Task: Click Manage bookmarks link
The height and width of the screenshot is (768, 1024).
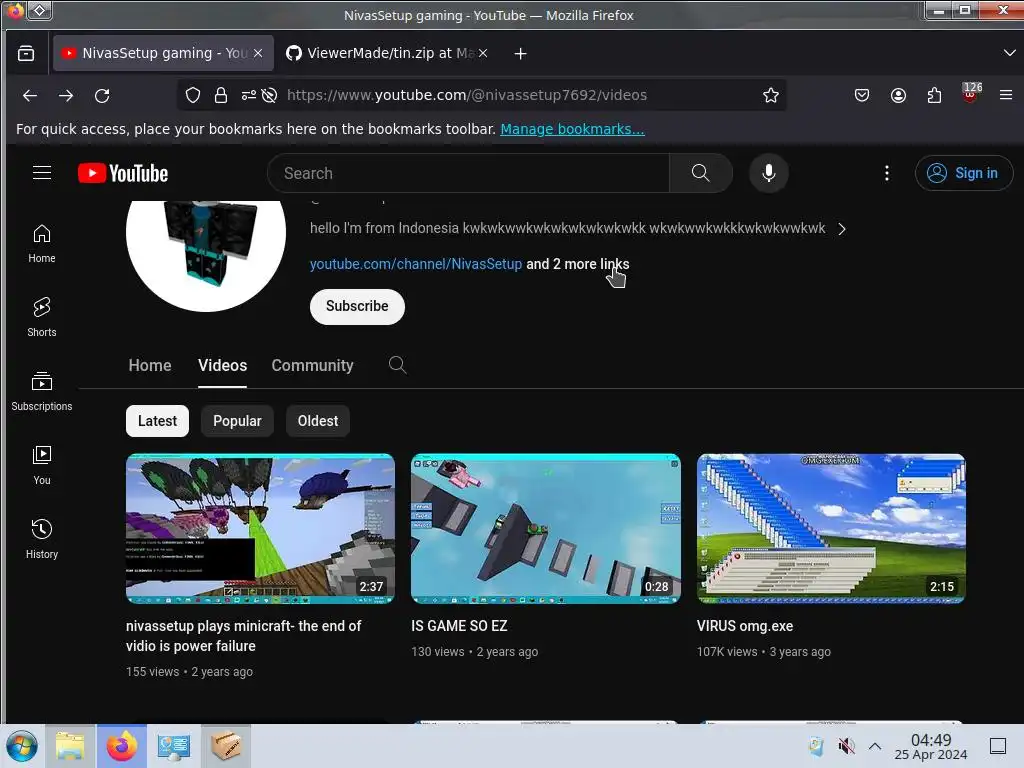Action: pyautogui.click(x=572, y=129)
